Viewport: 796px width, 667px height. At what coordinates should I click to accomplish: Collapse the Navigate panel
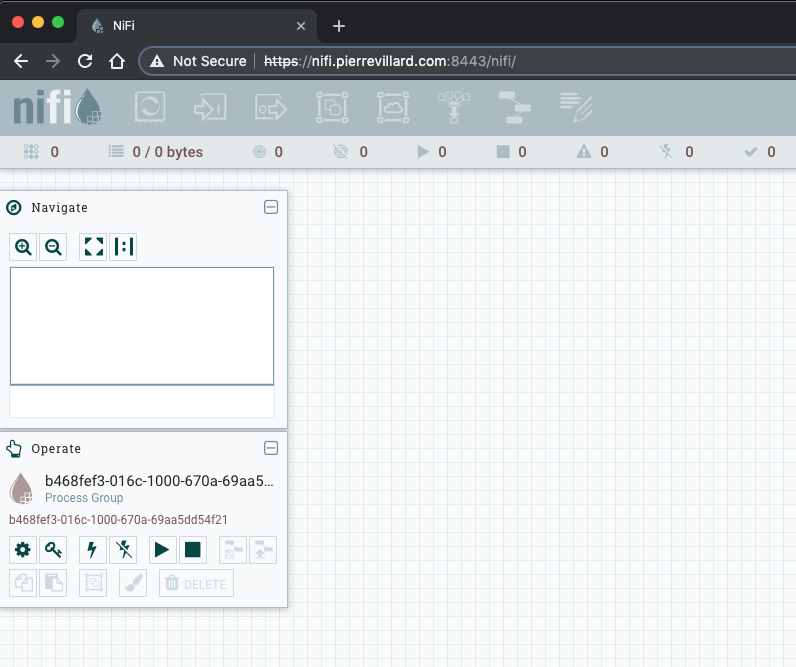[x=271, y=207]
